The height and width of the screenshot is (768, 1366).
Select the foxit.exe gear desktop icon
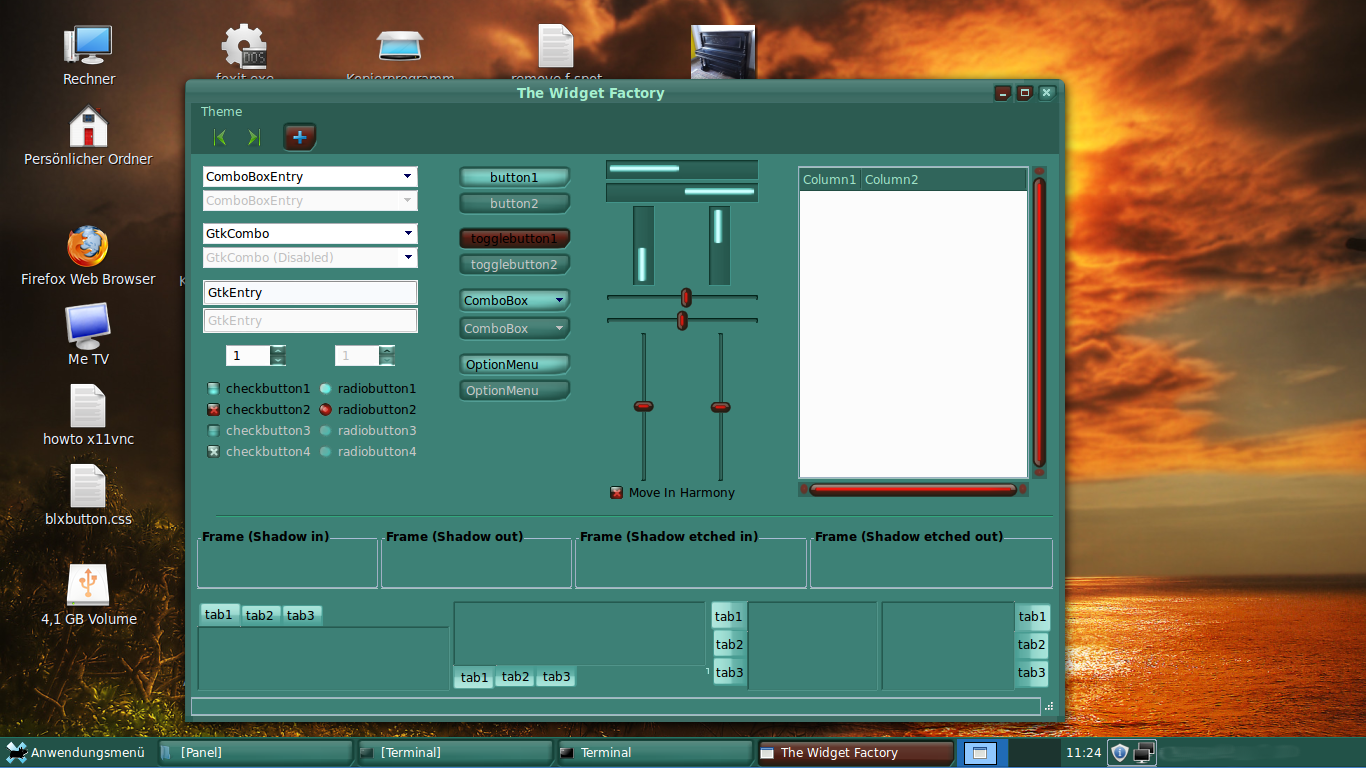(244, 46)
